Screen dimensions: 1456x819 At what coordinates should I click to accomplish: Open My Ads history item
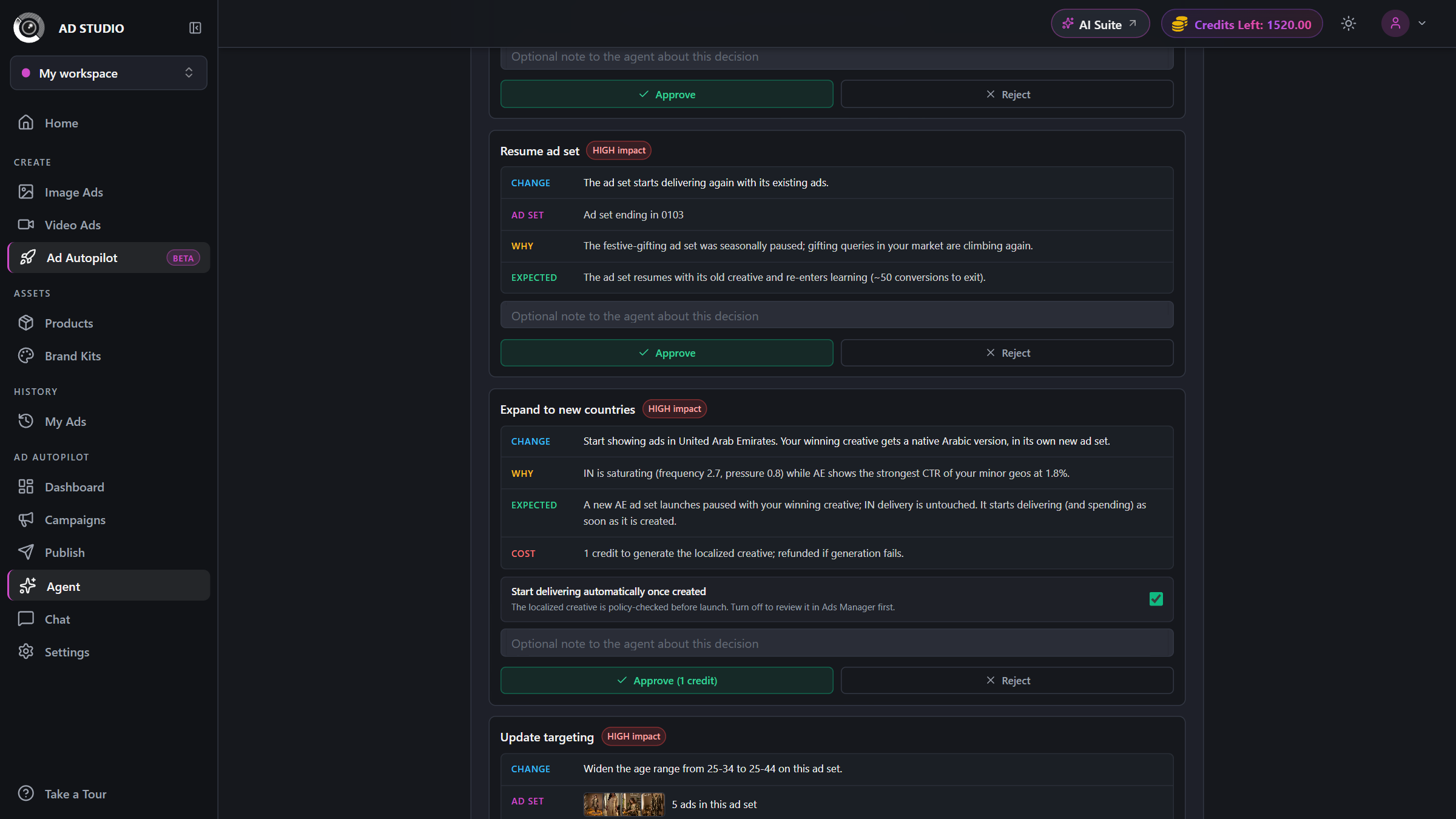(x=109, y=421)
